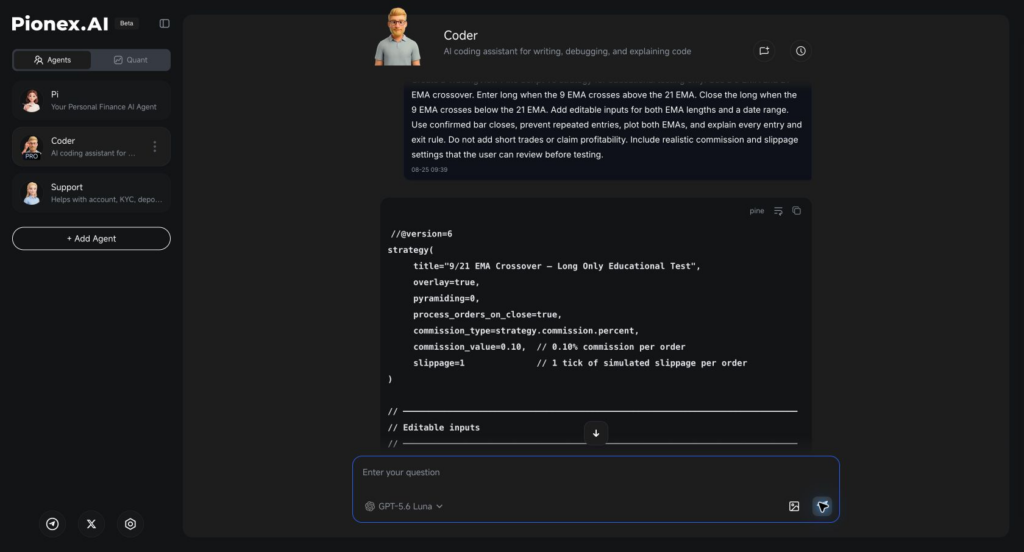1024x552 pixels.
Task: Start a new chat with Coder
Action: coord(764,51)
